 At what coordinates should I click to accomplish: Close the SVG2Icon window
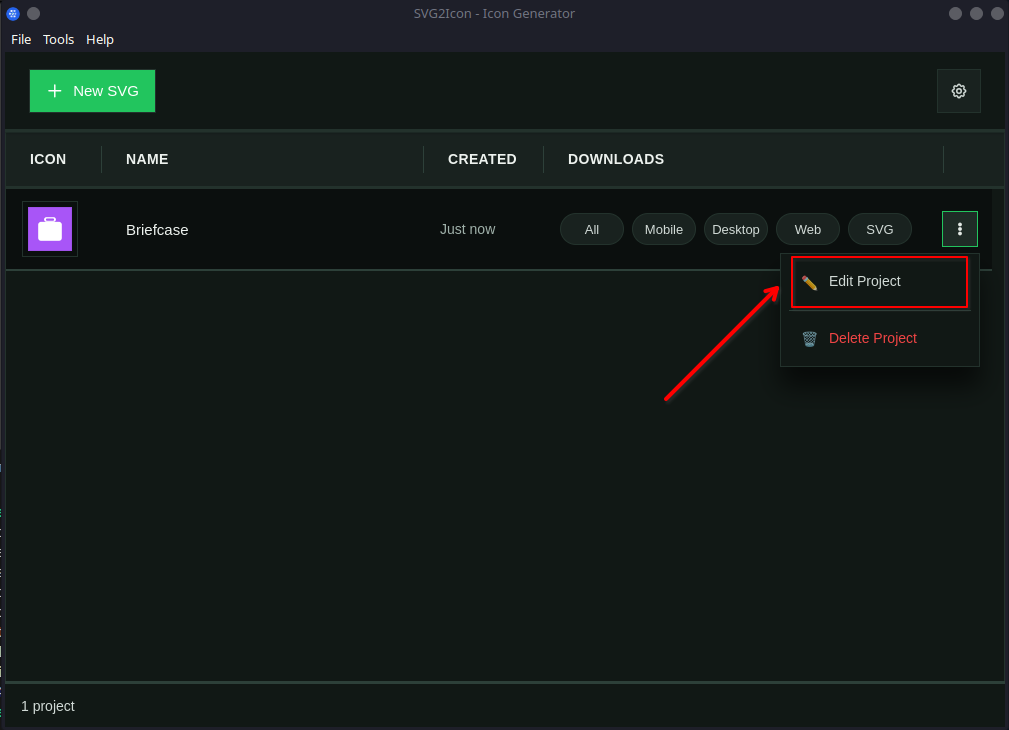[x=997, y=13]
